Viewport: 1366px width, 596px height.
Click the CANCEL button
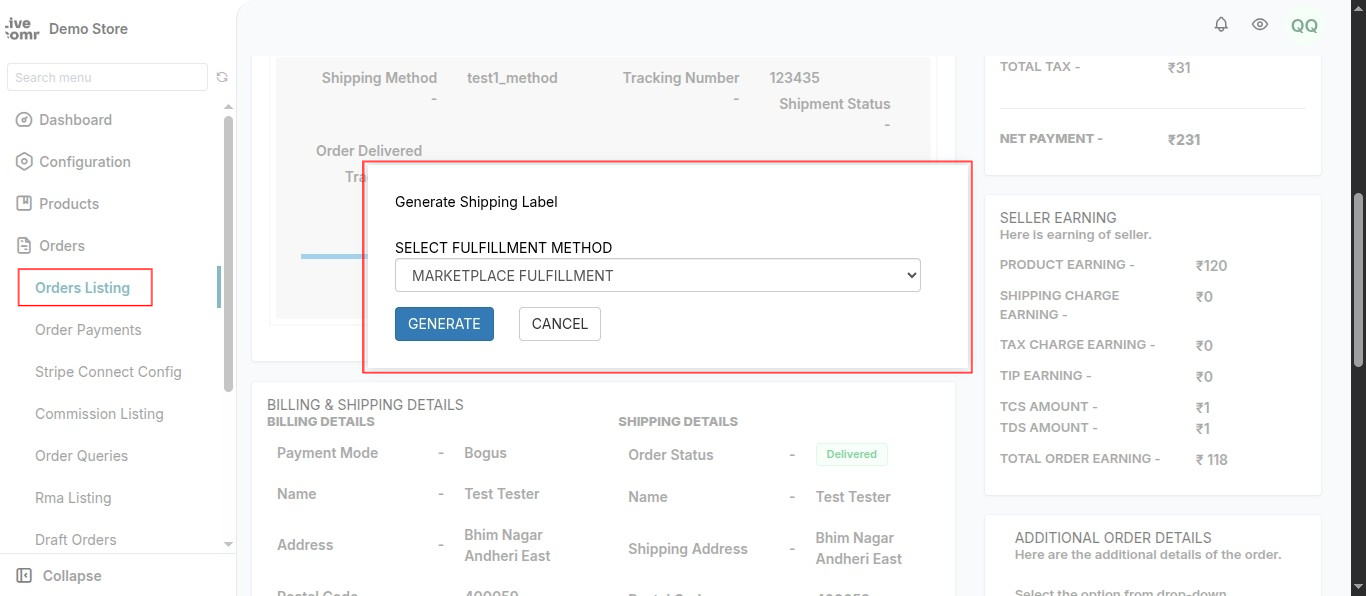(560, 324)
